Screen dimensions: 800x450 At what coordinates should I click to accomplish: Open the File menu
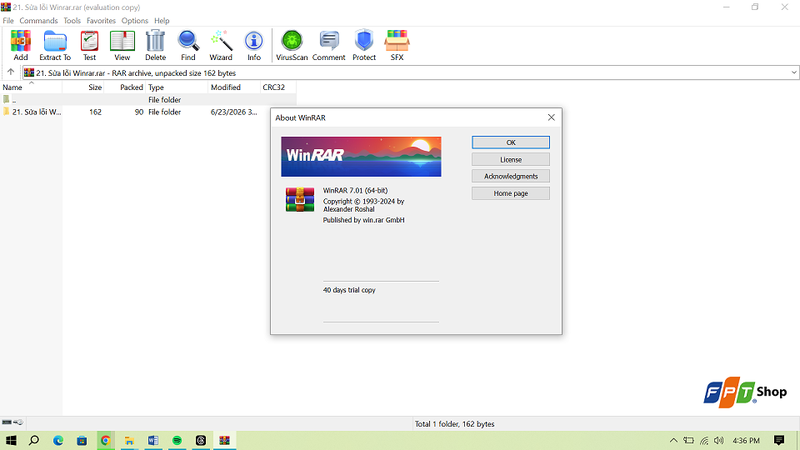[8, 20]
